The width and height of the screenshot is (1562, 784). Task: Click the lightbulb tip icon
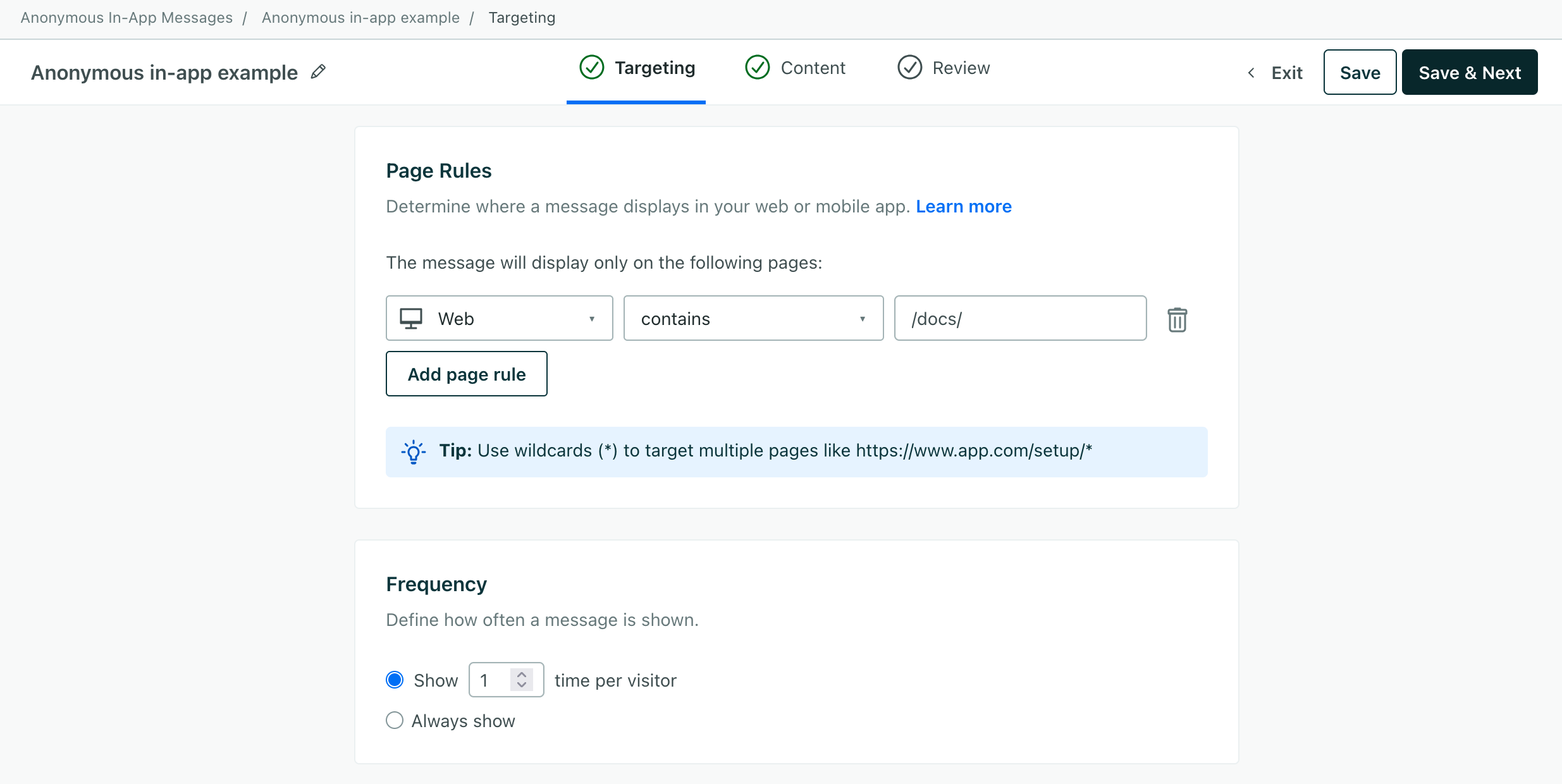413,451
